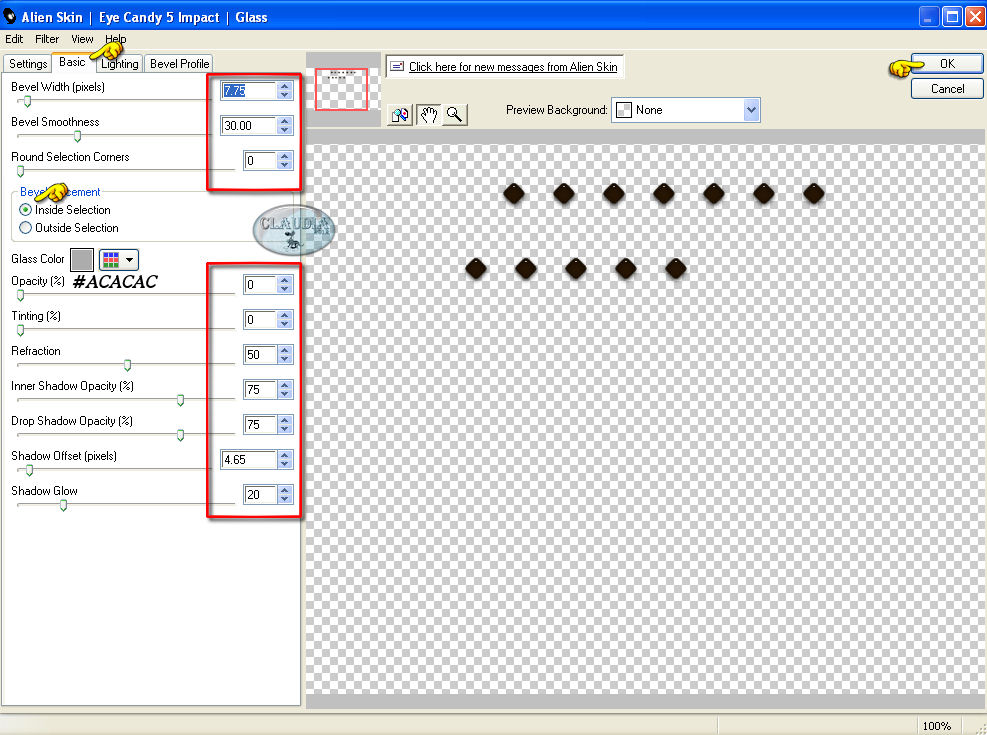
Task: Click the Bevel Smoothness slider handle
Action: click(77, 137)
